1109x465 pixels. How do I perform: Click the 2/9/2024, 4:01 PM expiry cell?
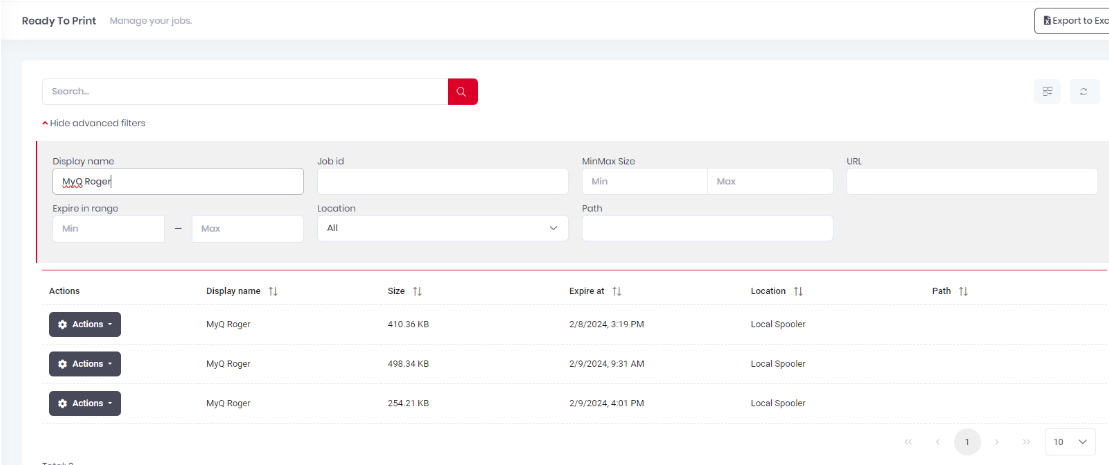click(606, 403)
